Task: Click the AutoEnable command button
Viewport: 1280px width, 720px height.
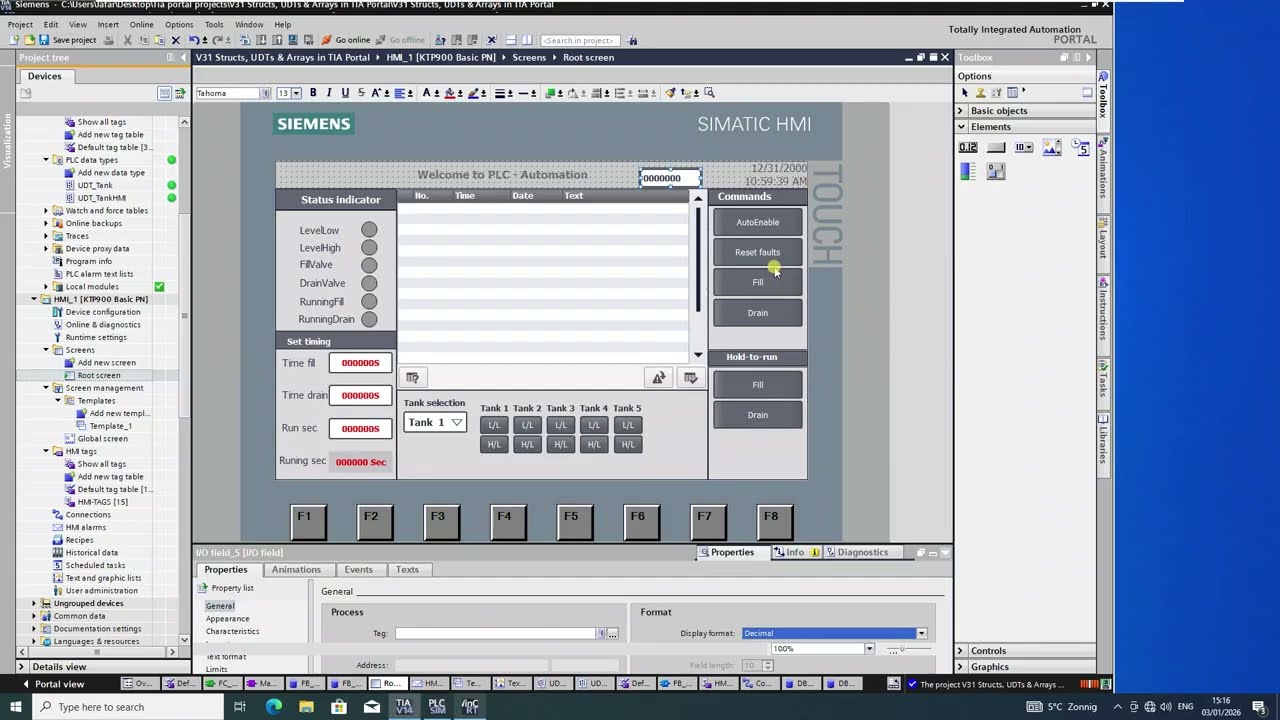Action: pyautogui.click(x=758, y=223)
